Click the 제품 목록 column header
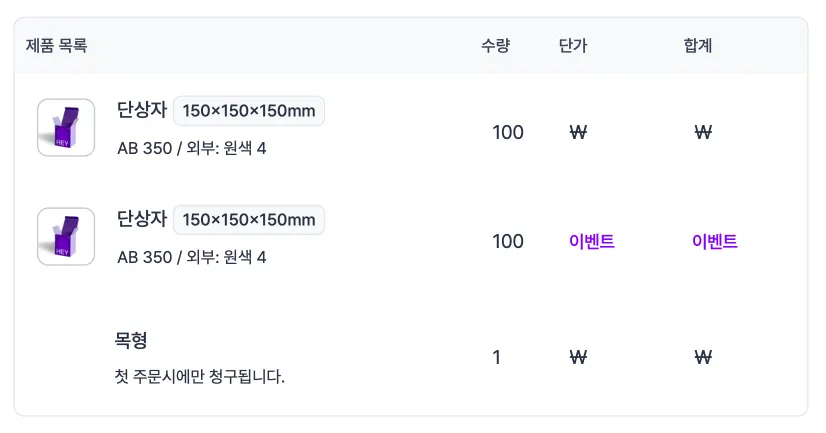 [x=56, y=46]
